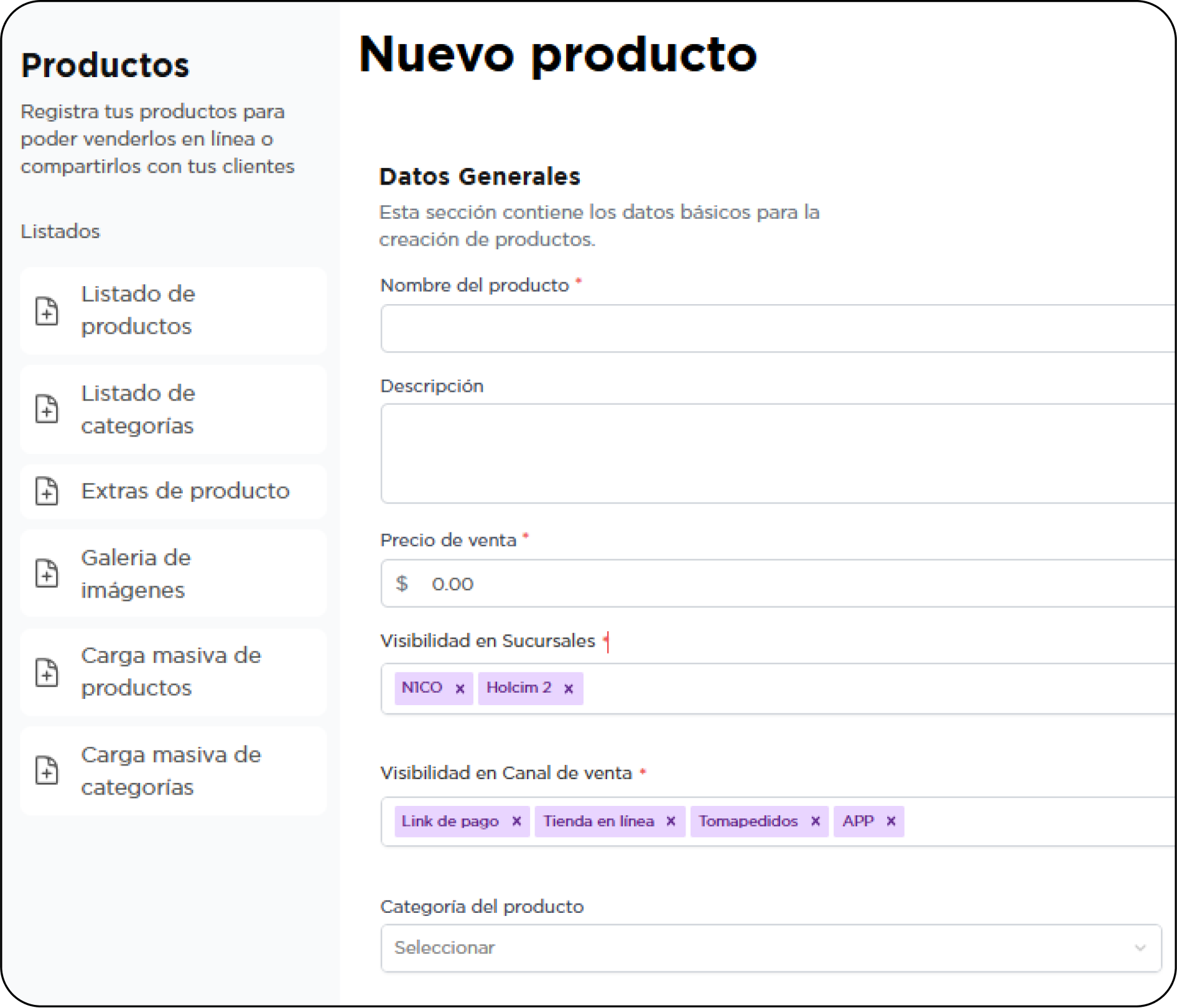The height and width of the screenshot is (1008, 1177).
Task: Focus the Nombre del producto field
Action: click(778, 328)
